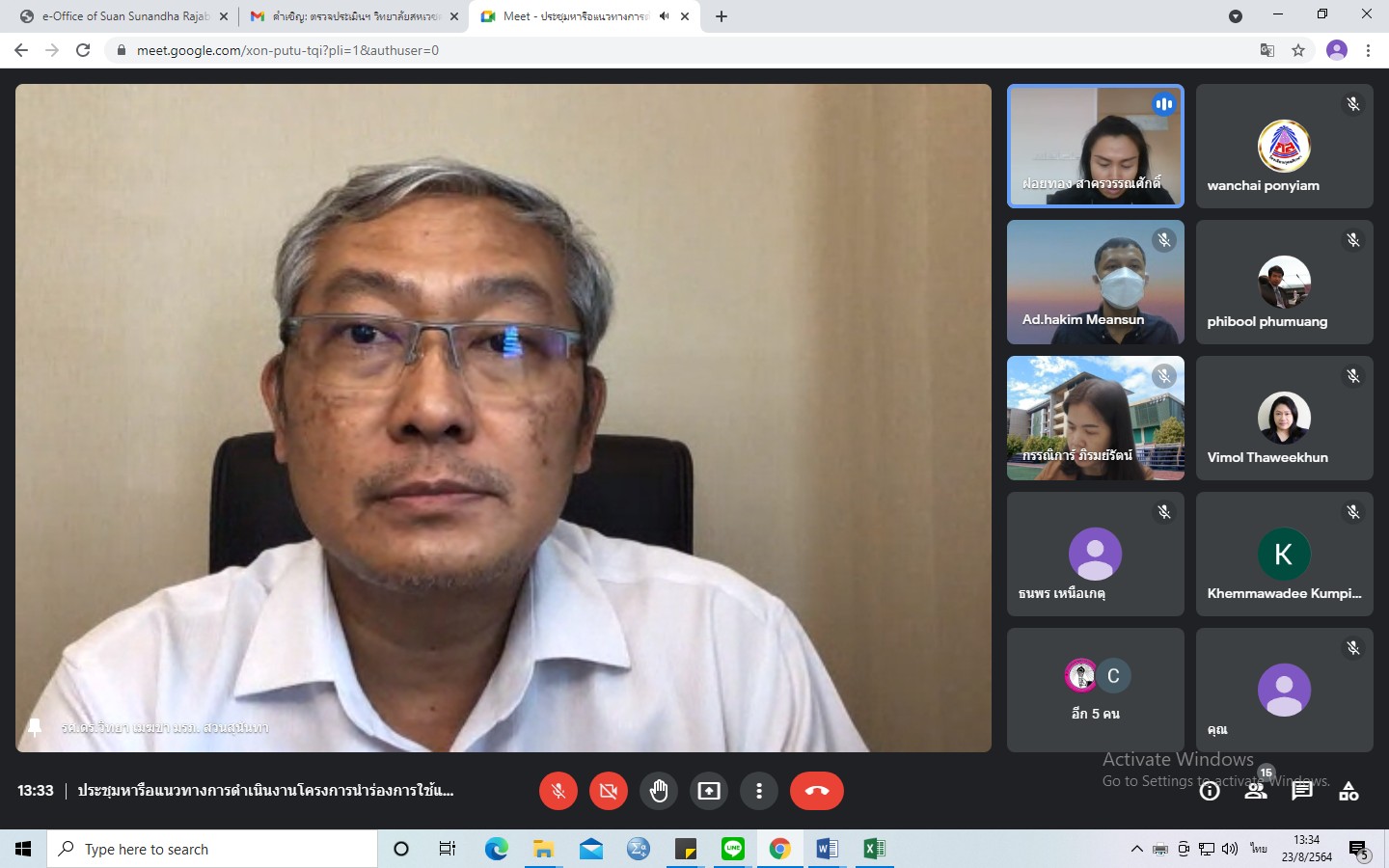Select the wanchai ponyiam participant tile
The width and height of the screenshot is (1389, 868).
(1284, 147)
